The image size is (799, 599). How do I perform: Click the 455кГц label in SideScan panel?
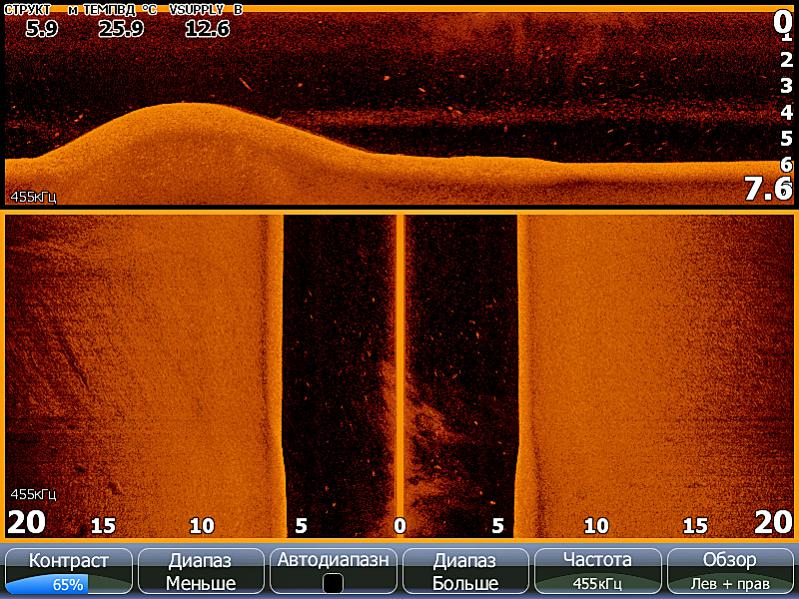(x=34, y=494)
